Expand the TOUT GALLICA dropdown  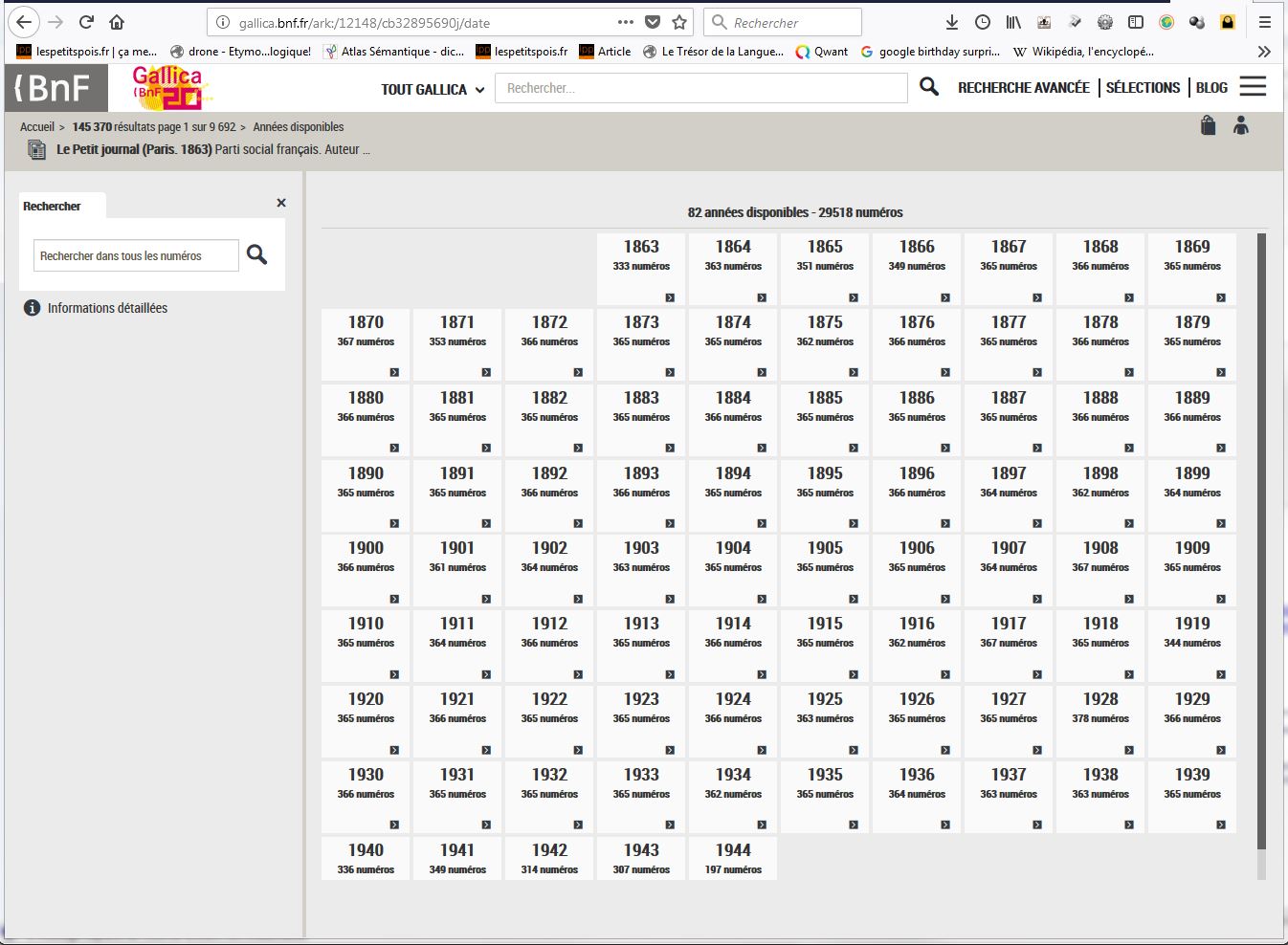(x=433, y=89)
